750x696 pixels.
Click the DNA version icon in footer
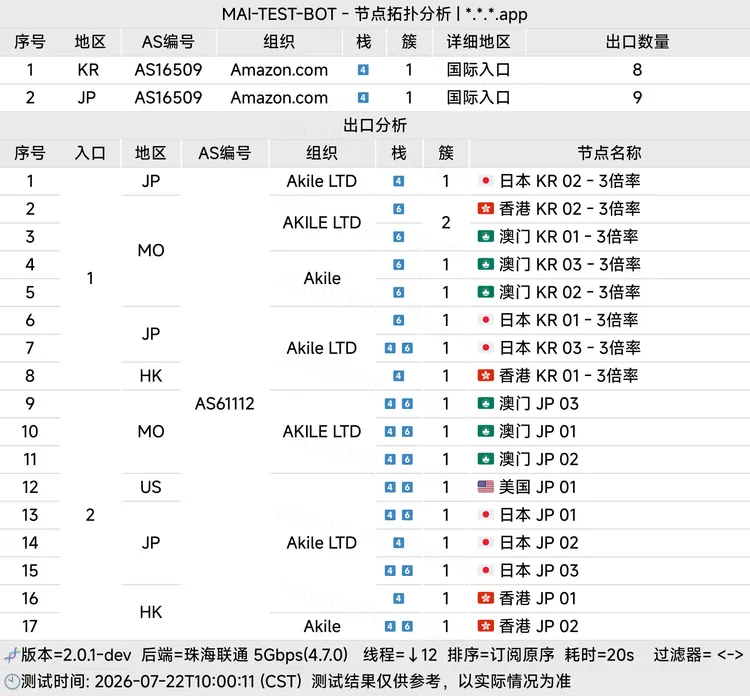11,654
